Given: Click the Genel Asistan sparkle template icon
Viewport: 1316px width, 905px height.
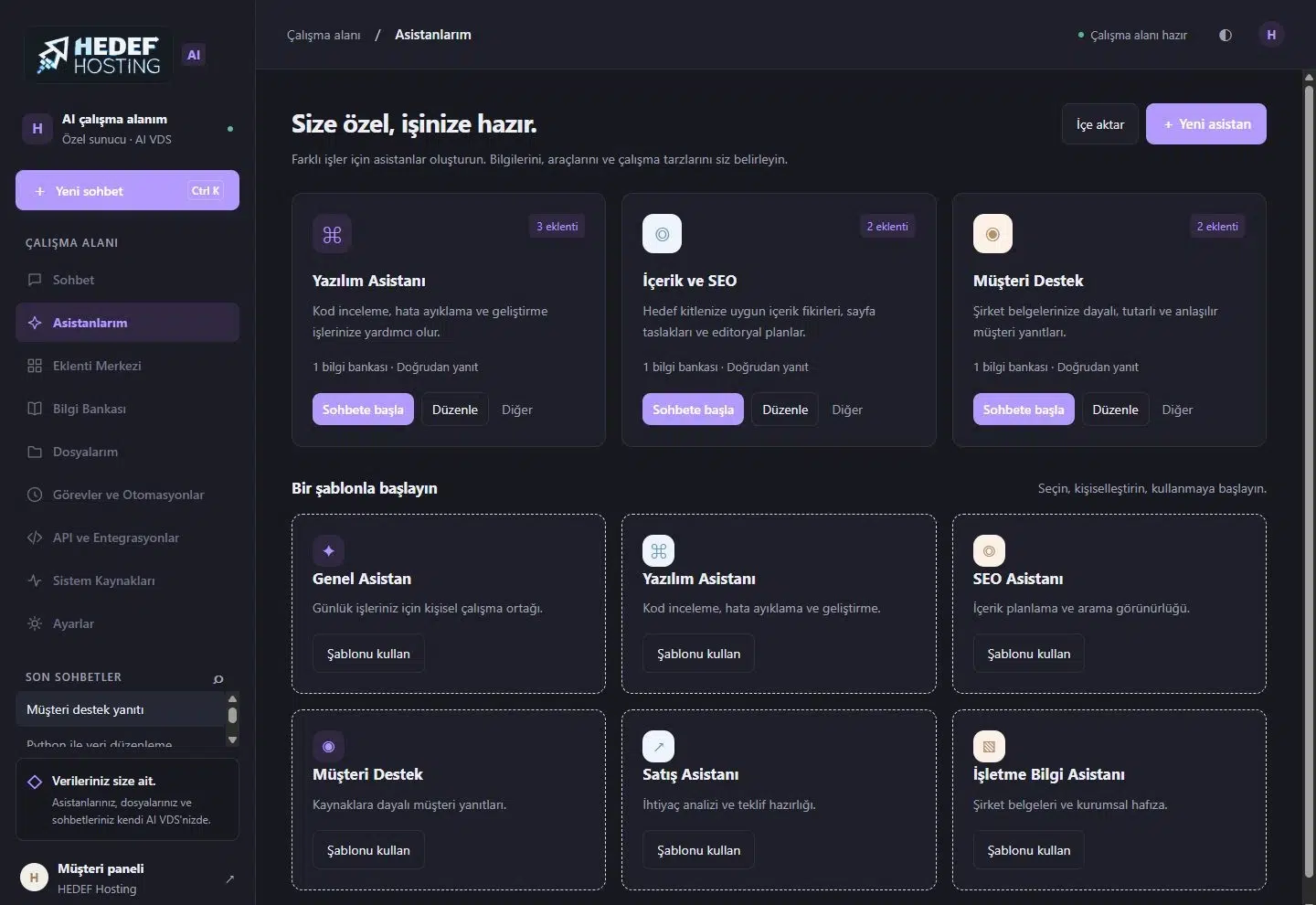Looking at the screenshot, I should pos(328,550).
